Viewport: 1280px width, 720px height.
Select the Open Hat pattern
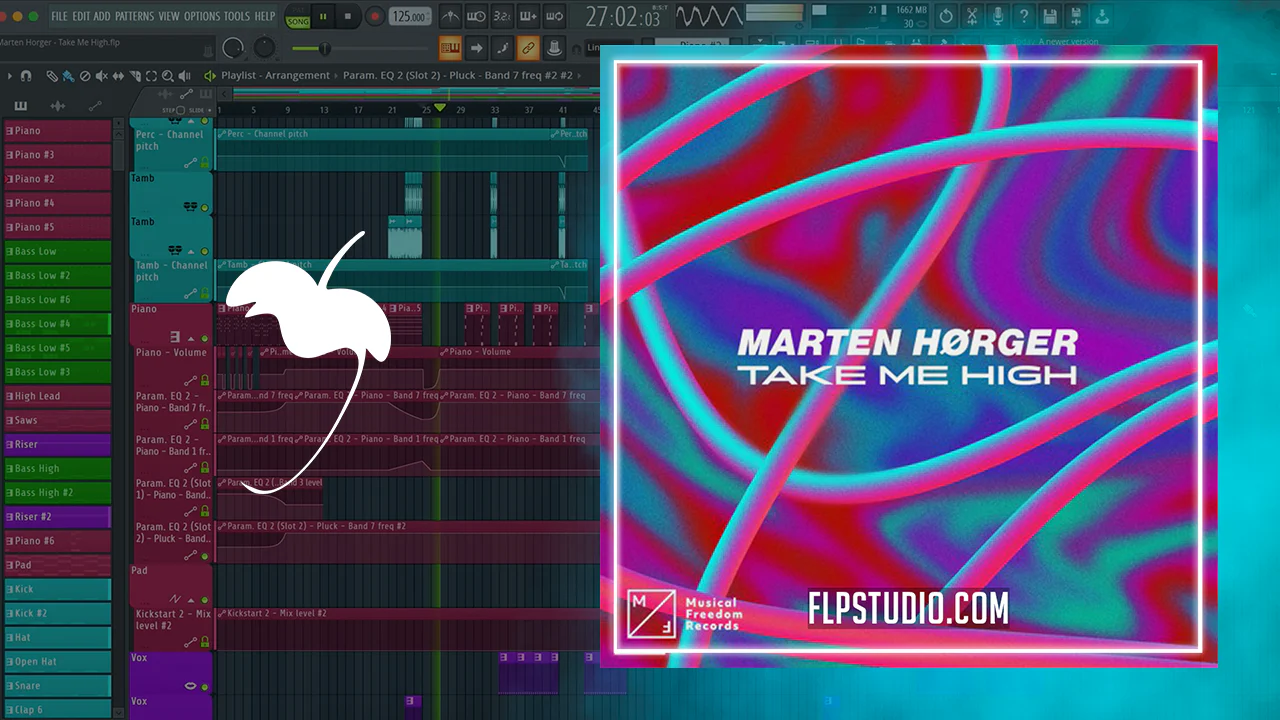(57, 662)
